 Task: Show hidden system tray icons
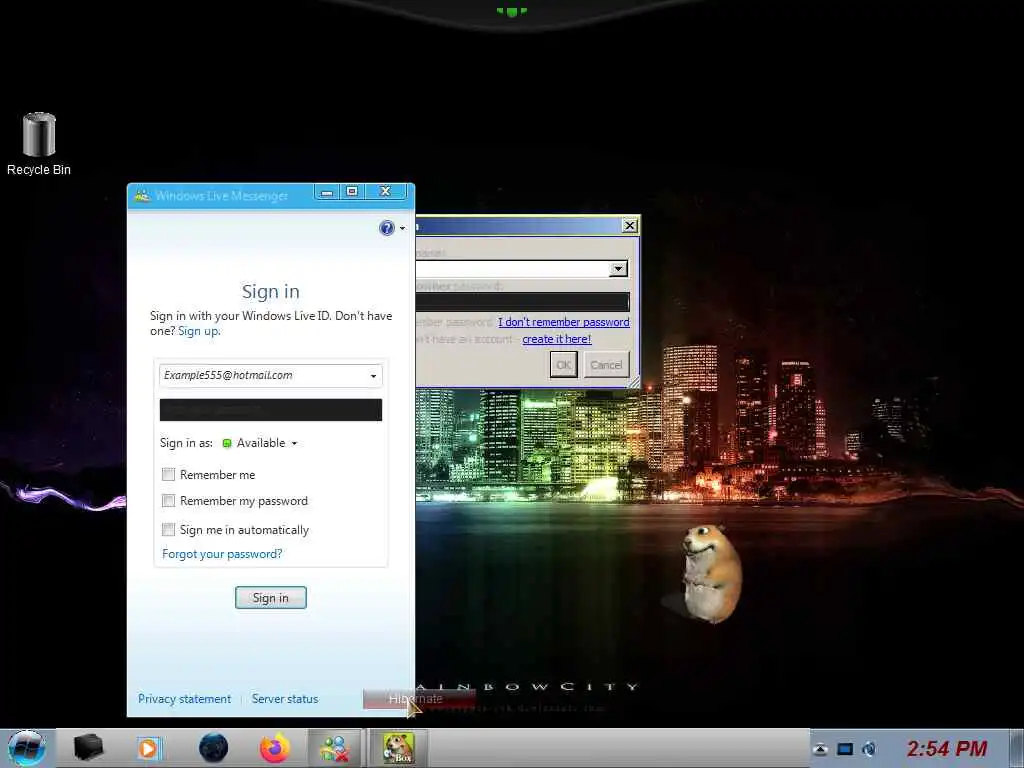pyautogui.click(x=820, y=749)
